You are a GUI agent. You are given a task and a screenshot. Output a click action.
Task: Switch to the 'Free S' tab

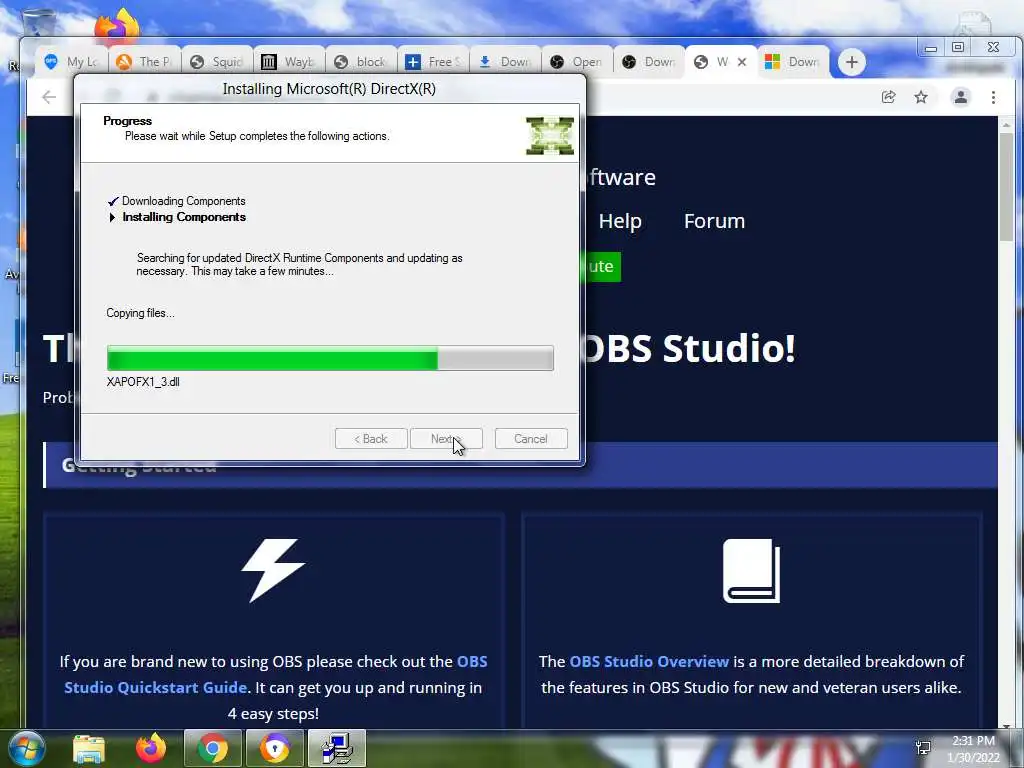point(432,62)
